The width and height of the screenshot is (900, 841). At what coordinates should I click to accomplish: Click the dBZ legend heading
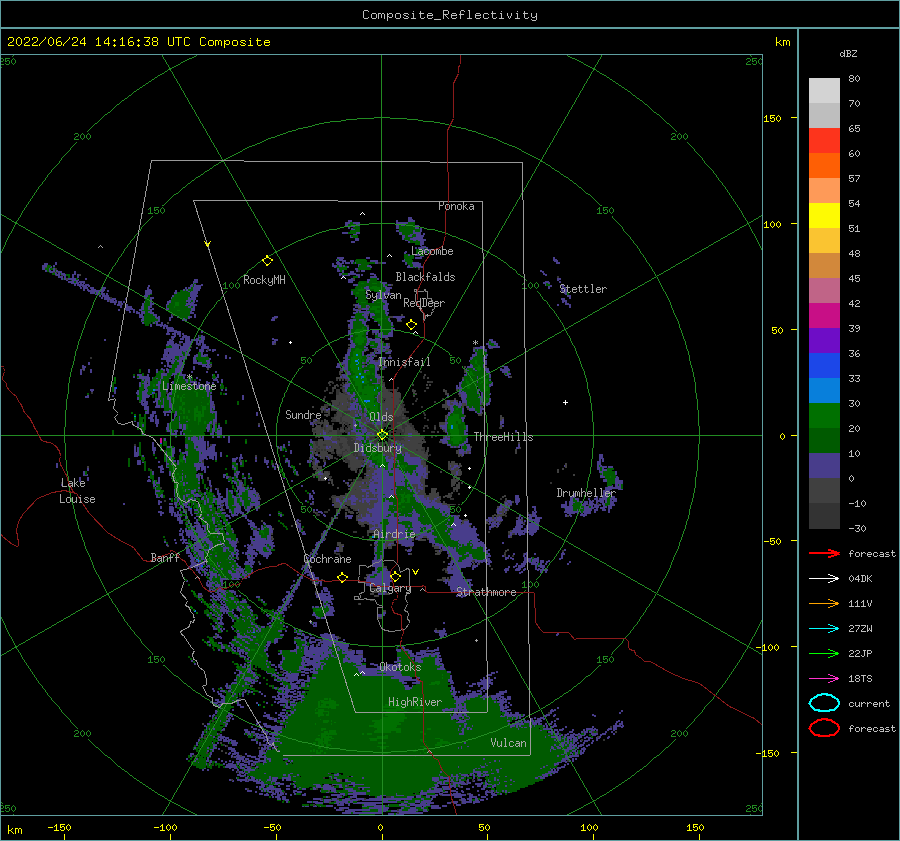tap(848, 53)
